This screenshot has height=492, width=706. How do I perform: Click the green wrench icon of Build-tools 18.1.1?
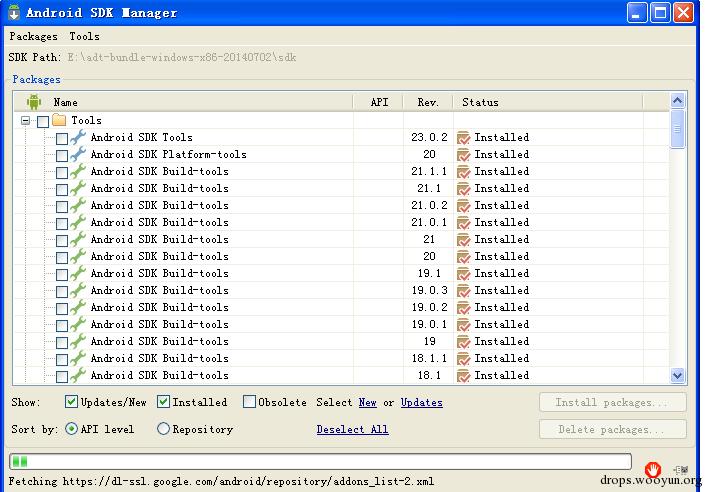point(78,358)
